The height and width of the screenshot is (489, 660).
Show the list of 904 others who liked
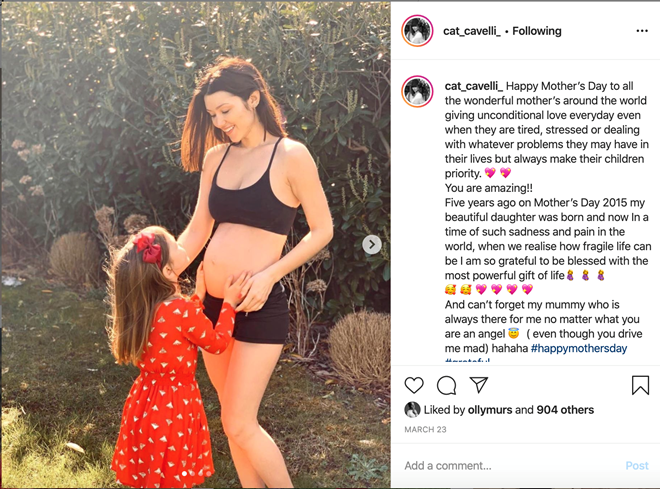pyautogui.click(x=565, y=410)
